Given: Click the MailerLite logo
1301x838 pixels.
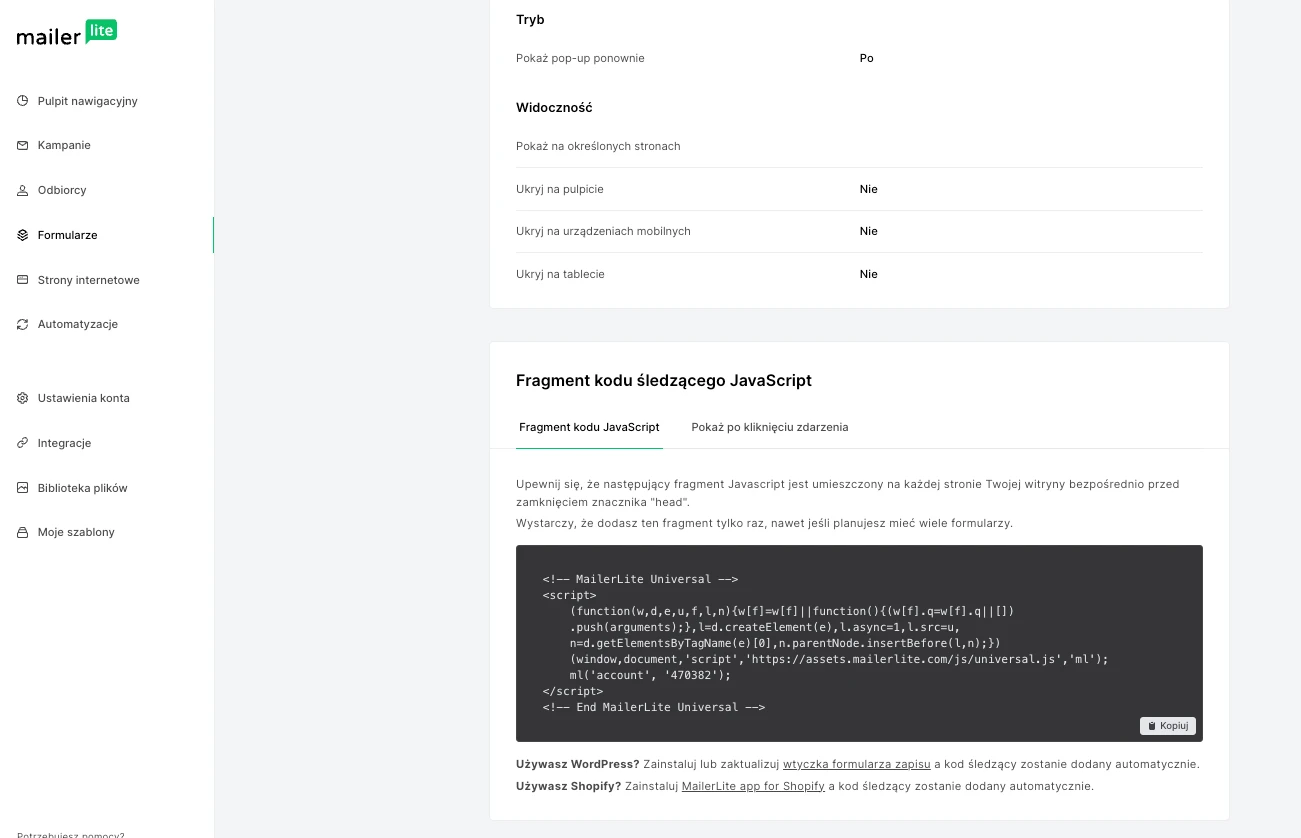Looking at the screenshot, I should 67,33.
